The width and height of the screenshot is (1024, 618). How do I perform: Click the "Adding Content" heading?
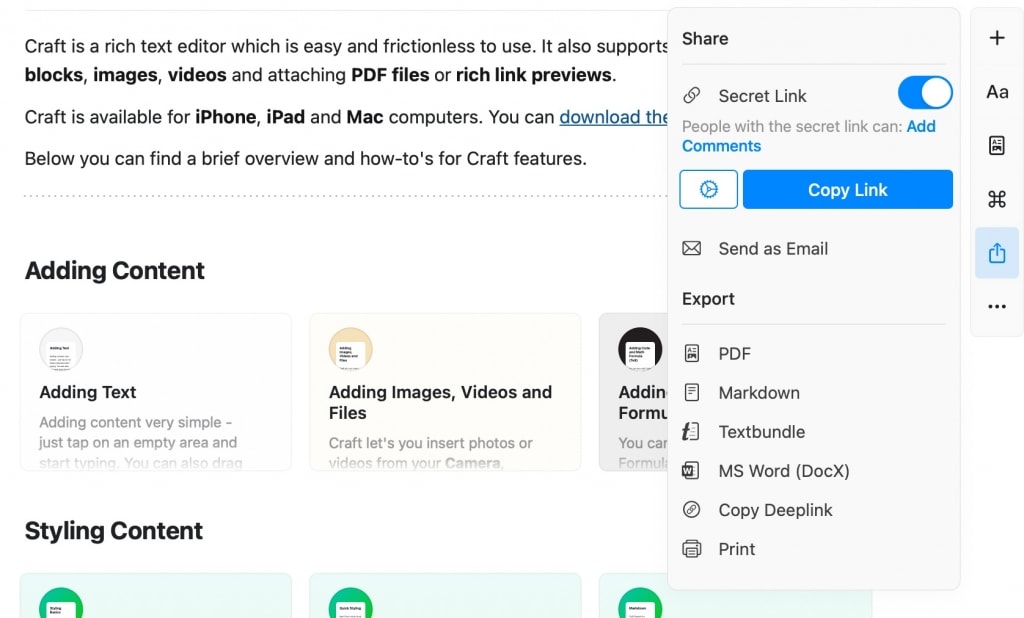(x=115, y=270)
